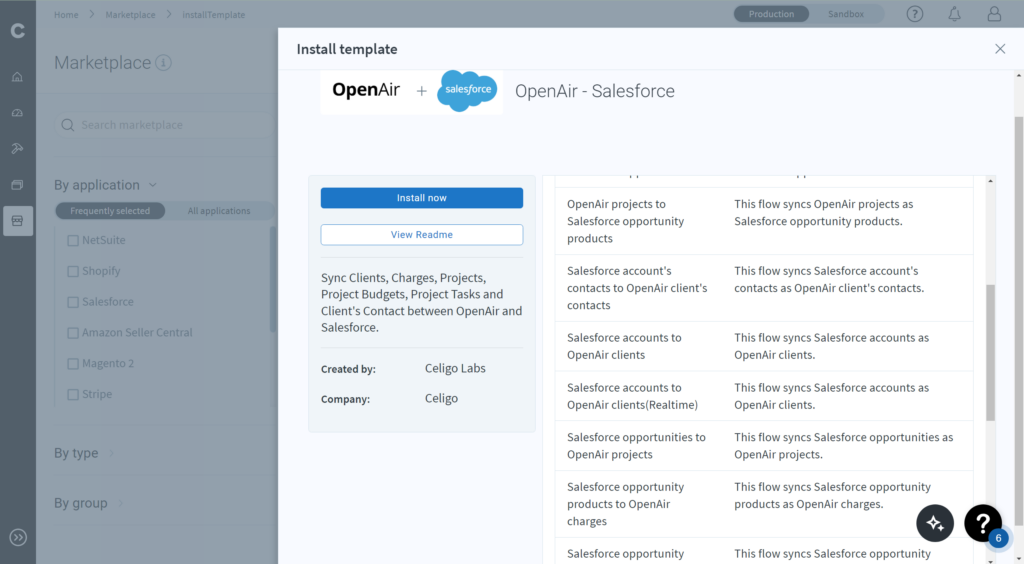The width and height of the screenshot is (1024, 564).
Task: Click the Company value 'Celigo'
Action: coord(441,398)
